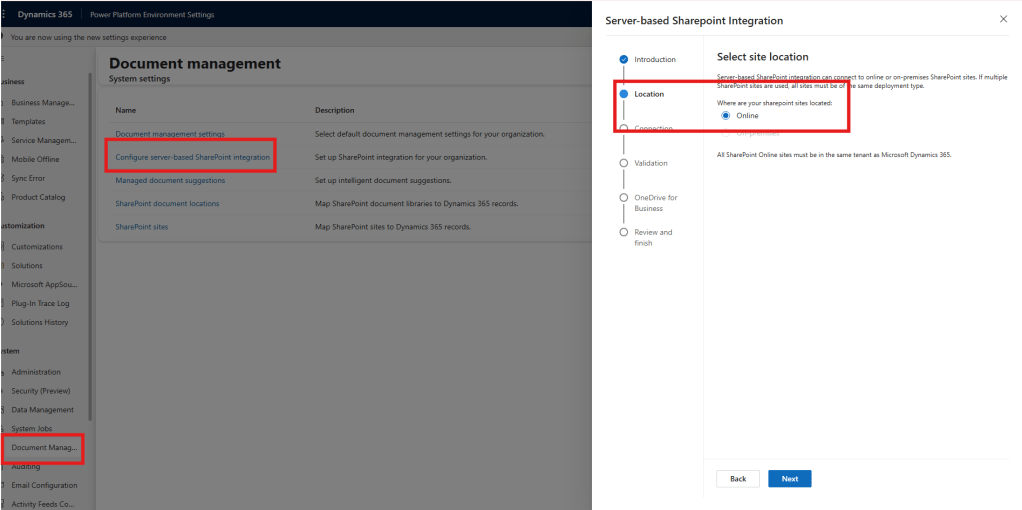1022x510 pixels.
Task: Open Email Configuration in the sidebar
Action: pyautogui.click(x=44, y=485)
